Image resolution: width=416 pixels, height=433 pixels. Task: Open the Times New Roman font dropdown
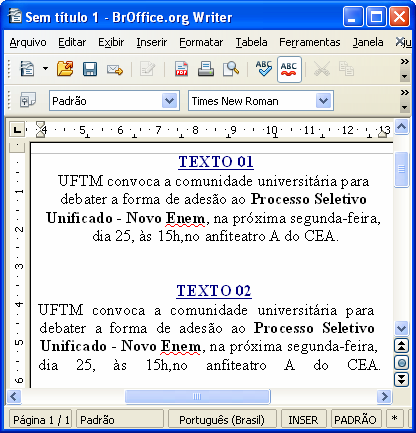(x=323, y=101)
